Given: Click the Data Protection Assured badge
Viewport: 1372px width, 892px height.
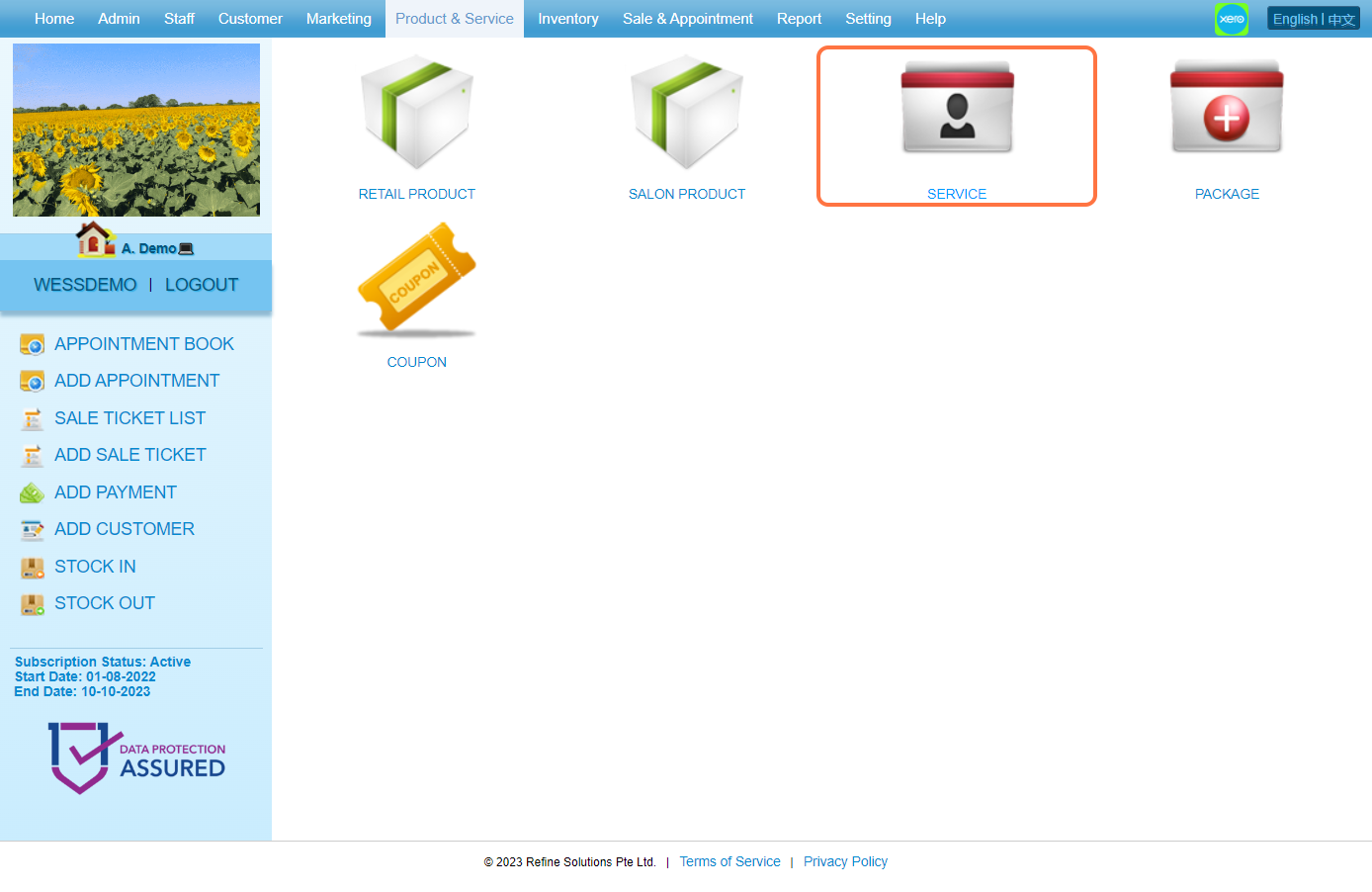Looking at the screenshot, I should coord(136,758).
